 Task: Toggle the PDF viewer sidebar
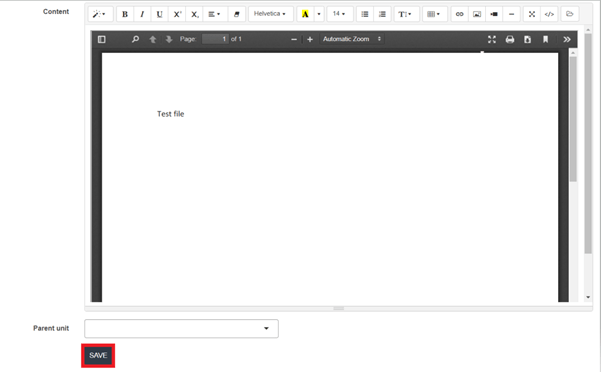tap(102, 39)
